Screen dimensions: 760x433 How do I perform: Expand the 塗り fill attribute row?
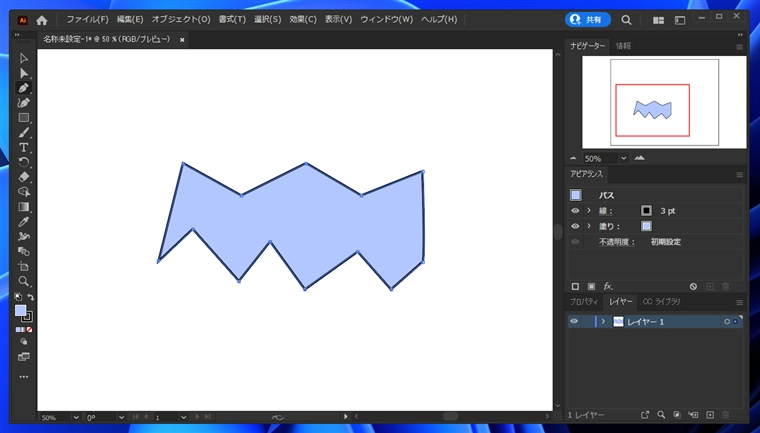click(x=589, y=226)
